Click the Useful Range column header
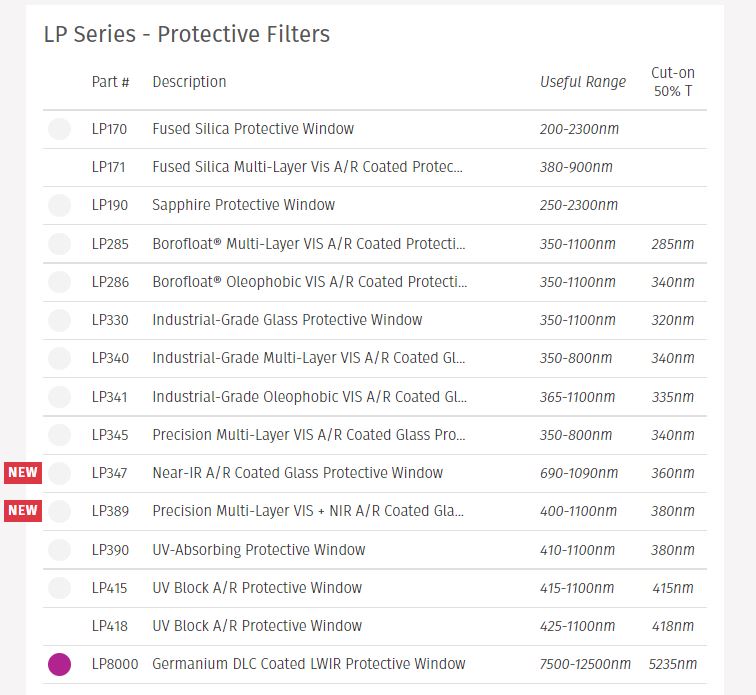The height and width of the screenshot is (695, 756). coord(583,82)
